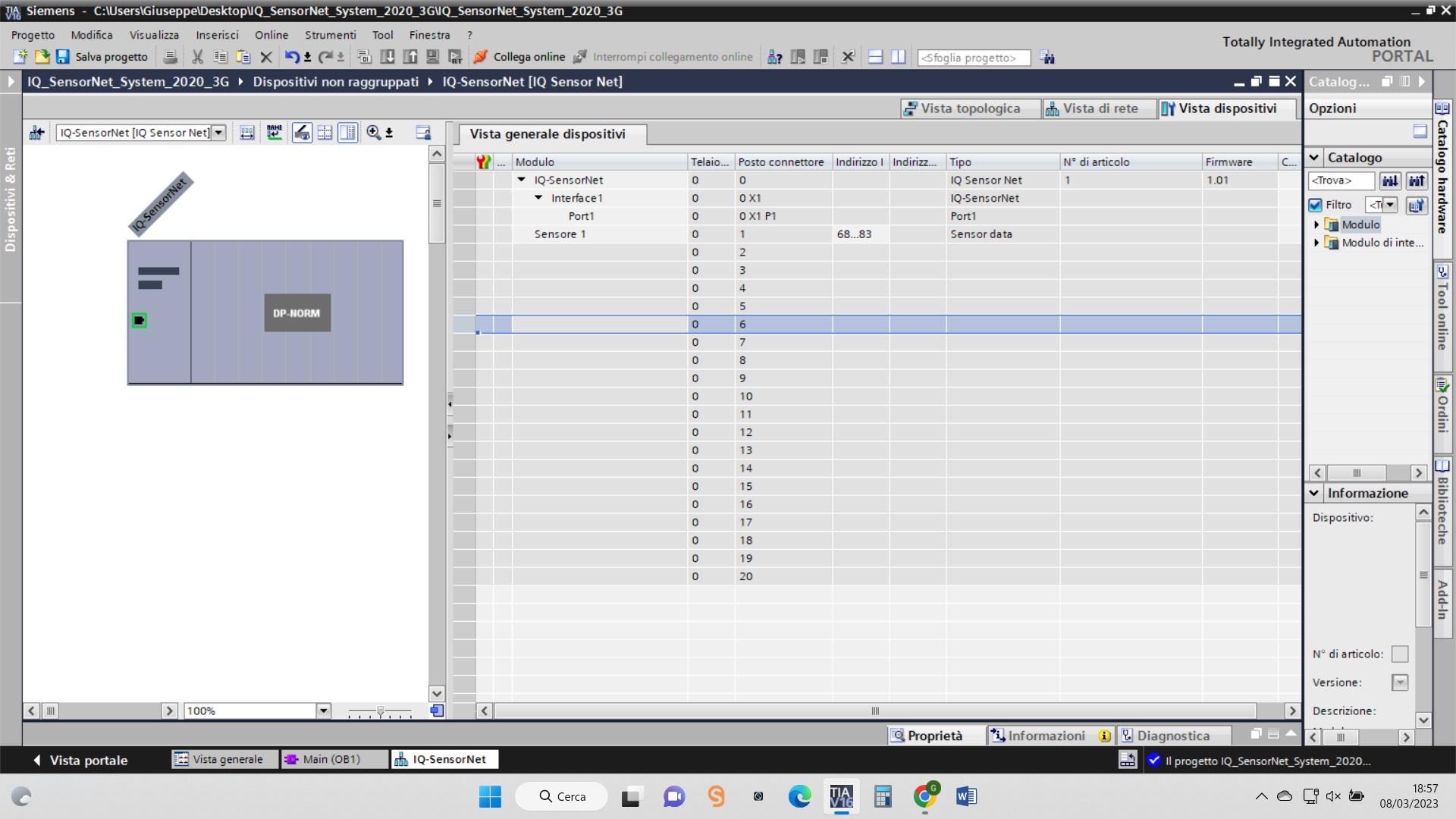Viewport: 1456px width, 819px height.
Task: Open the Diagnostica panel tab
Action: pos(1172,736)
